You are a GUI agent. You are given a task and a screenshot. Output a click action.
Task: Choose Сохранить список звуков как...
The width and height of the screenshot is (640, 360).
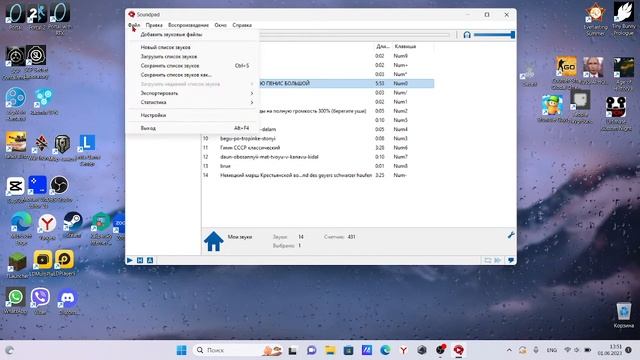coord(193,75)
